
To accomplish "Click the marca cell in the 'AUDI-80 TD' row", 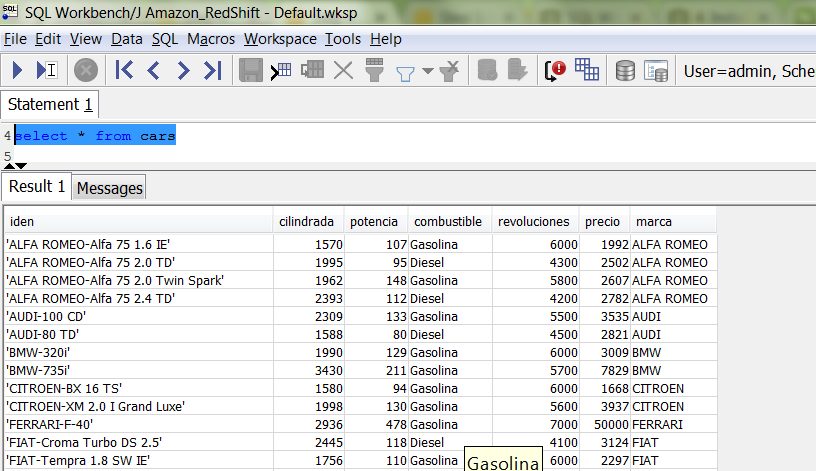I will (673, 335).
